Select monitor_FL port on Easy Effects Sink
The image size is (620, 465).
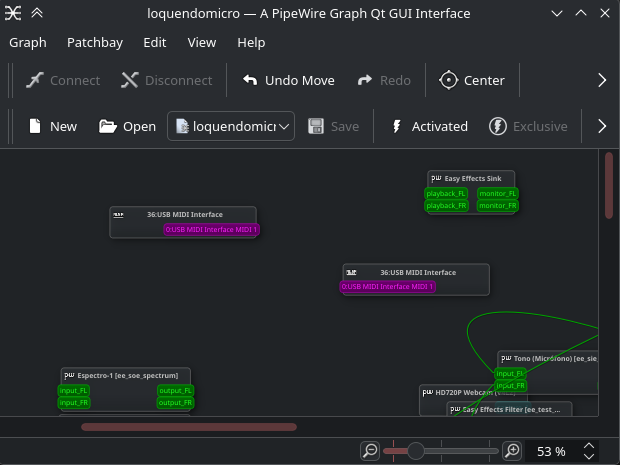pyautogui.click(x=497, y=193)
